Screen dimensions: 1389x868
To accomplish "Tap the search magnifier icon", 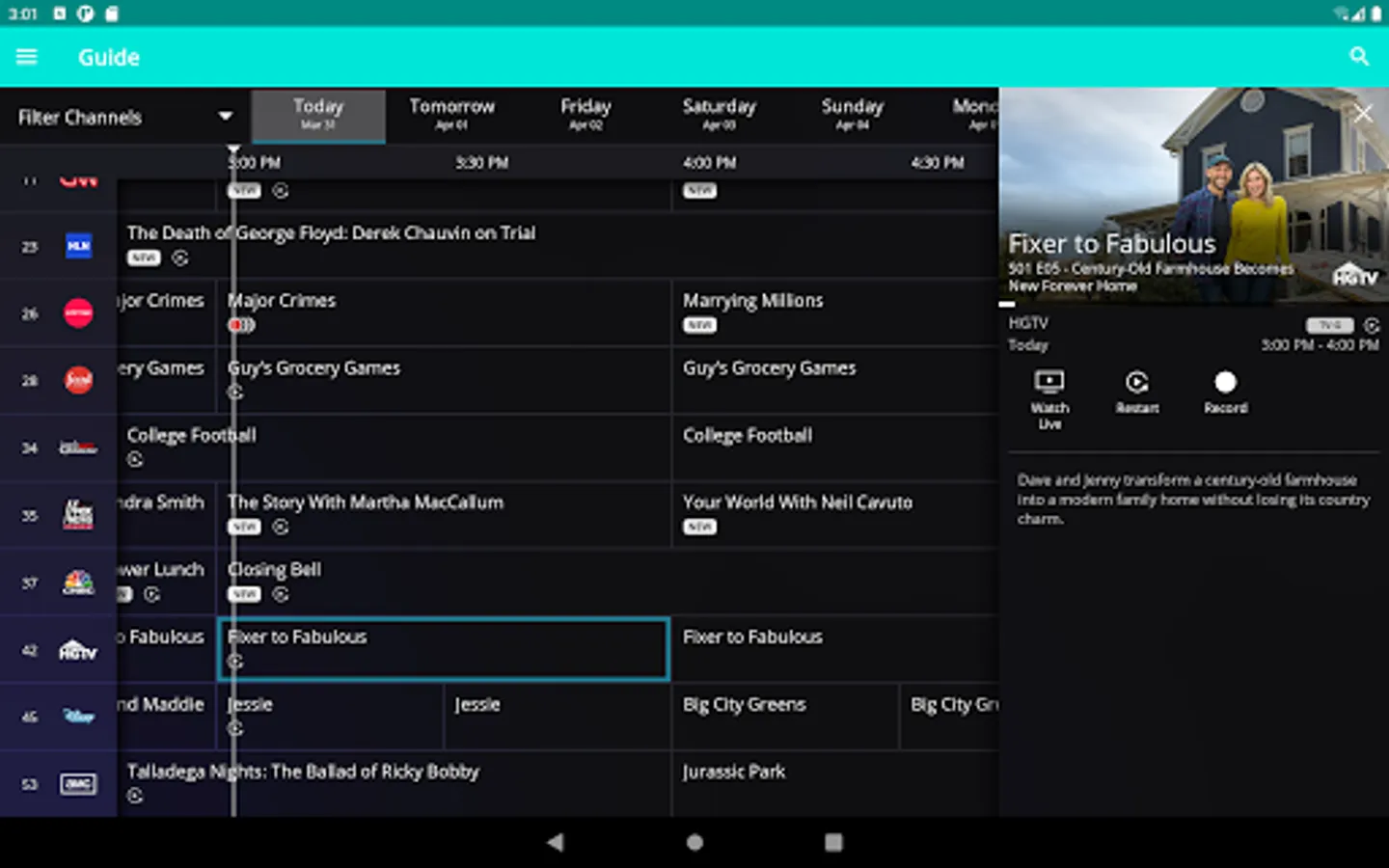I will (1359, 57).
